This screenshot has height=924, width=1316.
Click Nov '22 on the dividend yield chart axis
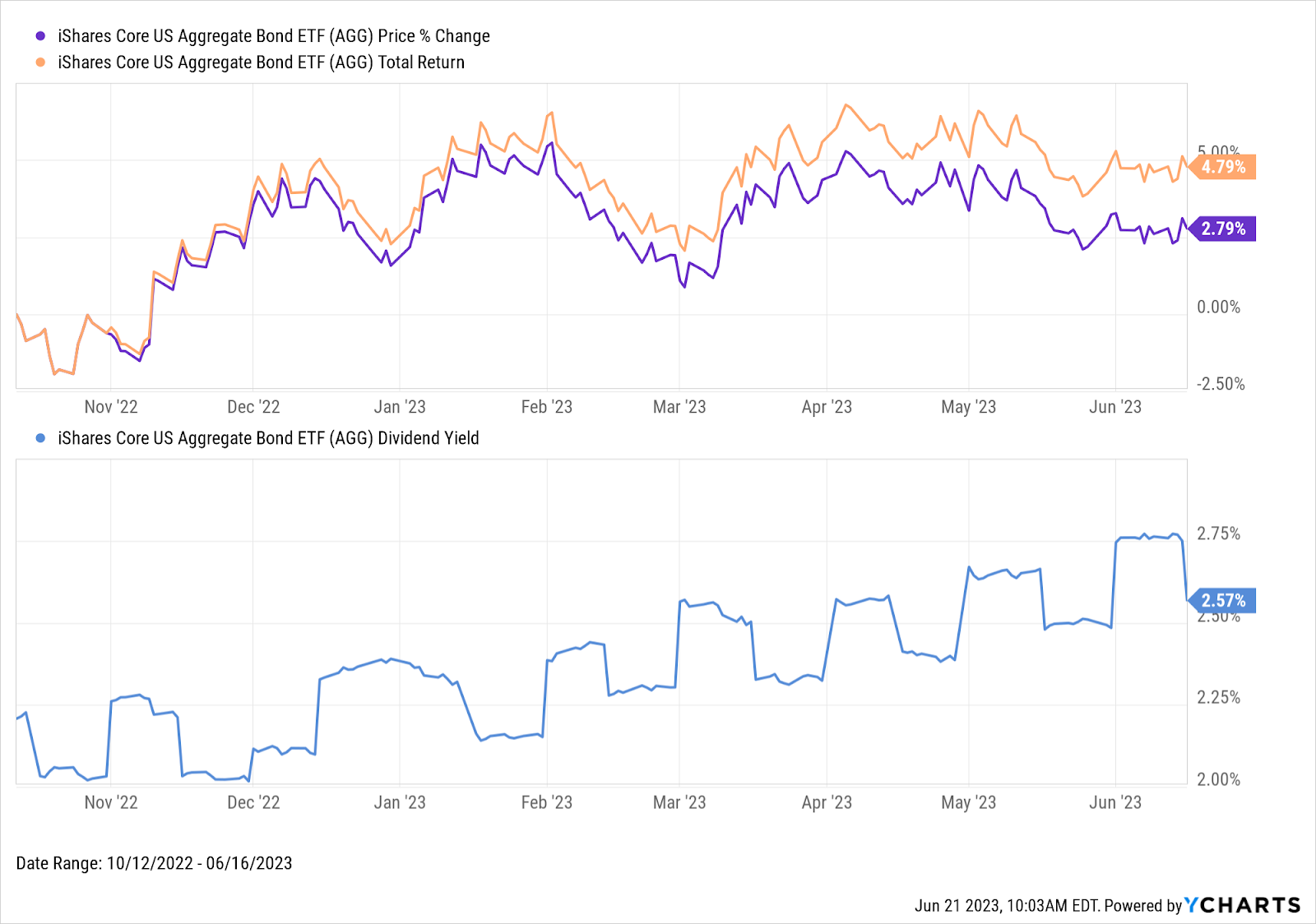click(x=111, y=802)
